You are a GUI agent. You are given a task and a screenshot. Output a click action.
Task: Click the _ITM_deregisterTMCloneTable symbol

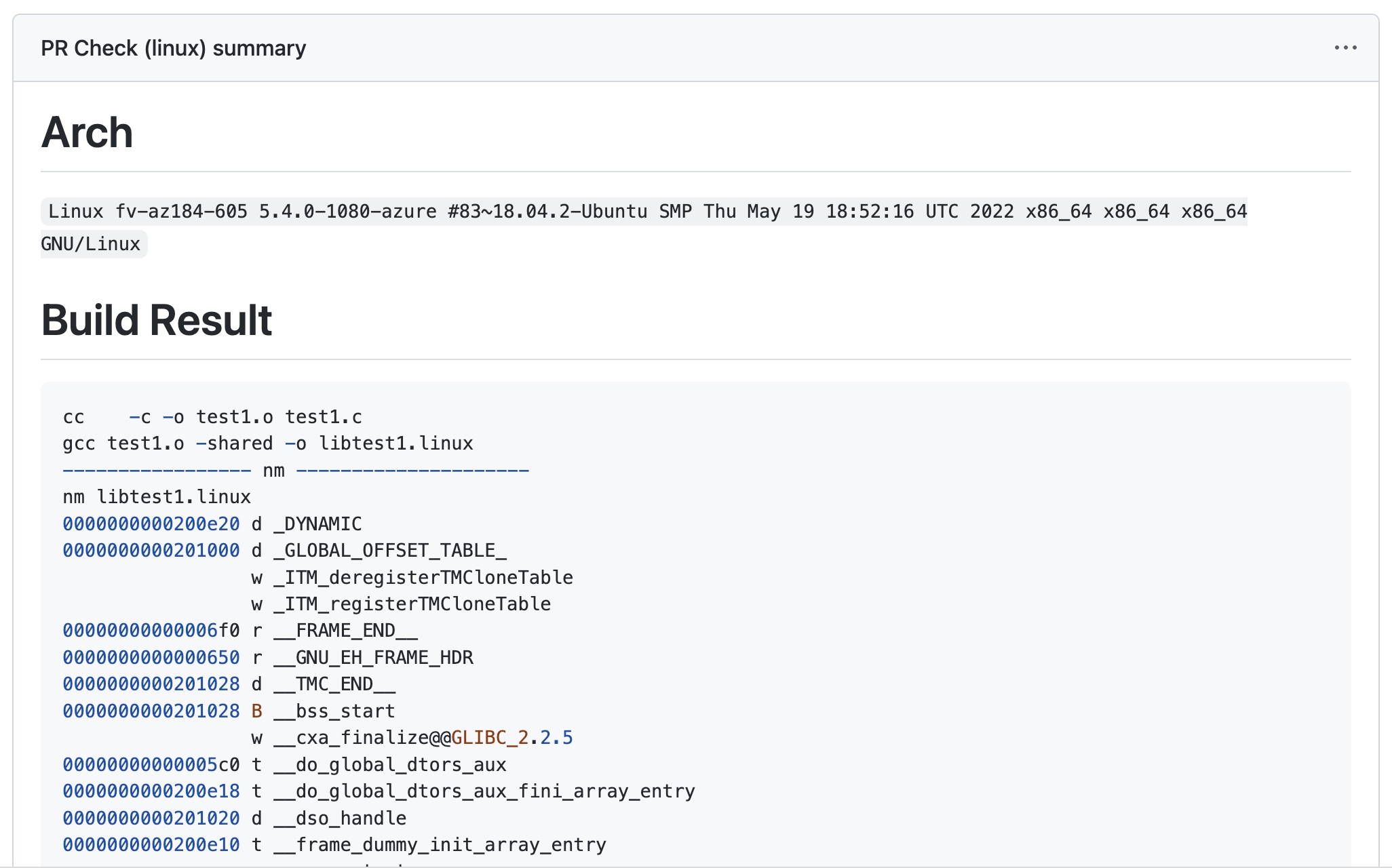[423, 578]
